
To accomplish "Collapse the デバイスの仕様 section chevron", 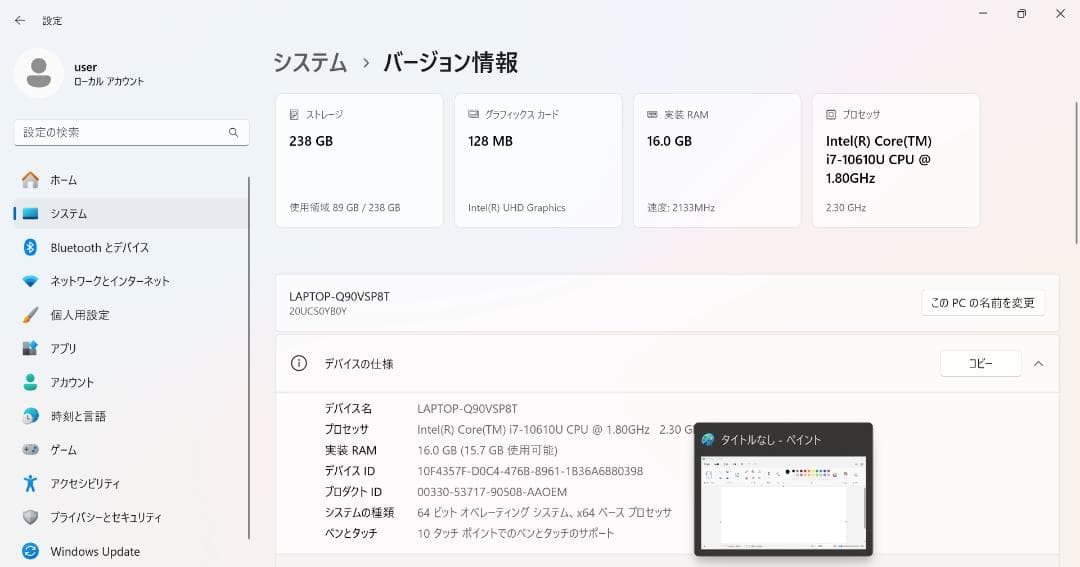I will point(1038,363).
